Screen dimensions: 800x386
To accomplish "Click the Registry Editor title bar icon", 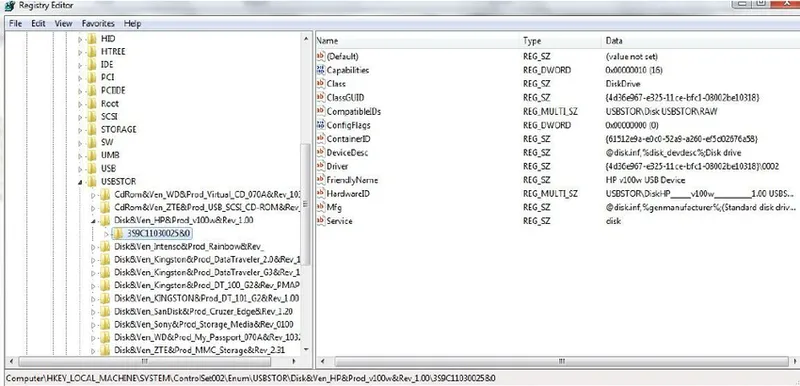I will (10, 6).
